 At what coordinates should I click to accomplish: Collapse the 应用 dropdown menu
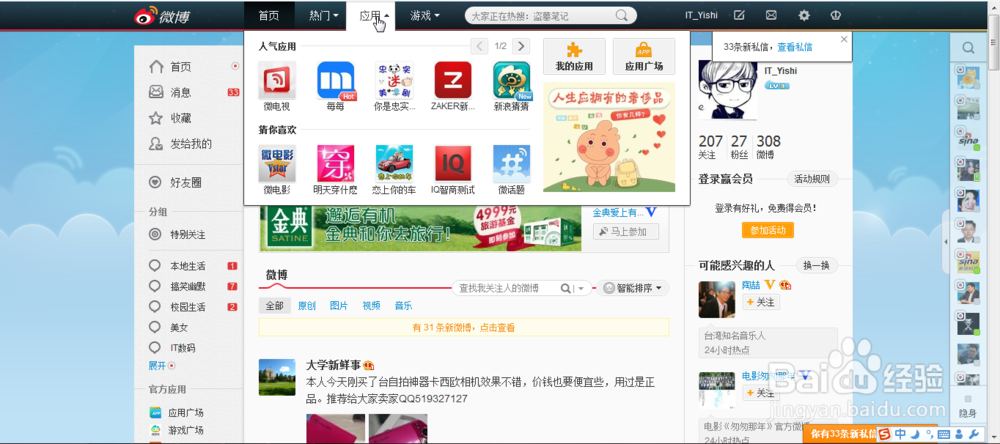(x=374, y=15)
